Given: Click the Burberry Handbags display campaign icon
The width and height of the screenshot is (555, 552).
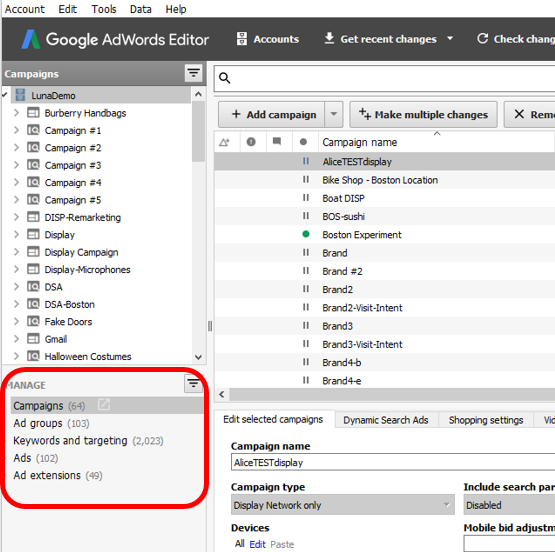Looking at the screenshot, I should point(33,113).
